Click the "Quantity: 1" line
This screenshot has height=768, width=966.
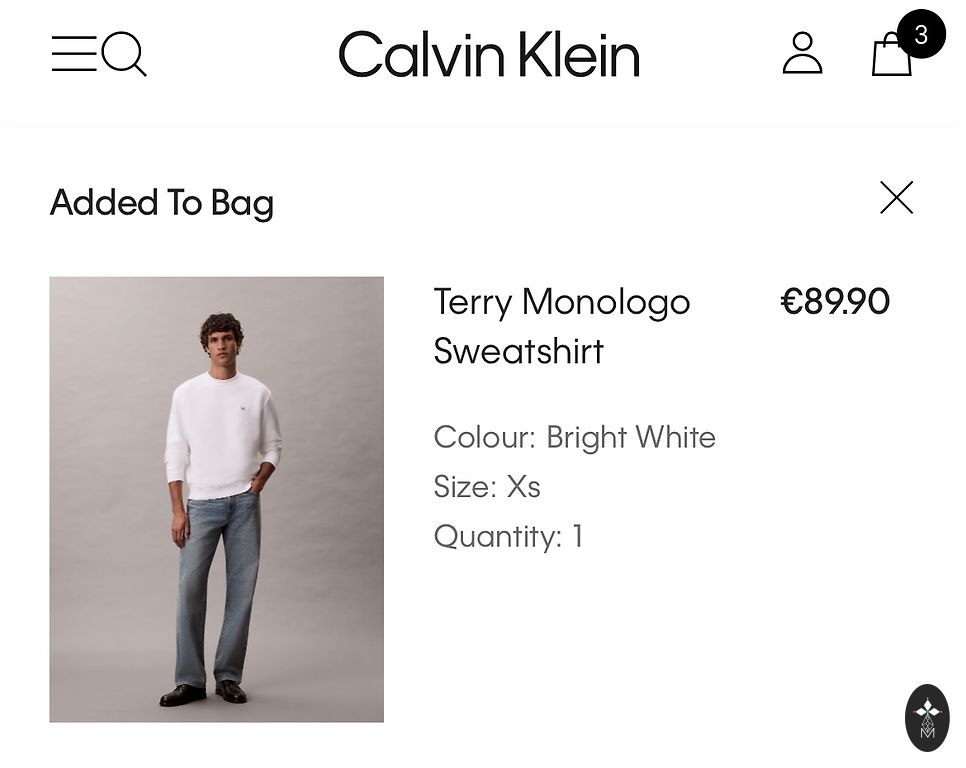tap(509, 537)
